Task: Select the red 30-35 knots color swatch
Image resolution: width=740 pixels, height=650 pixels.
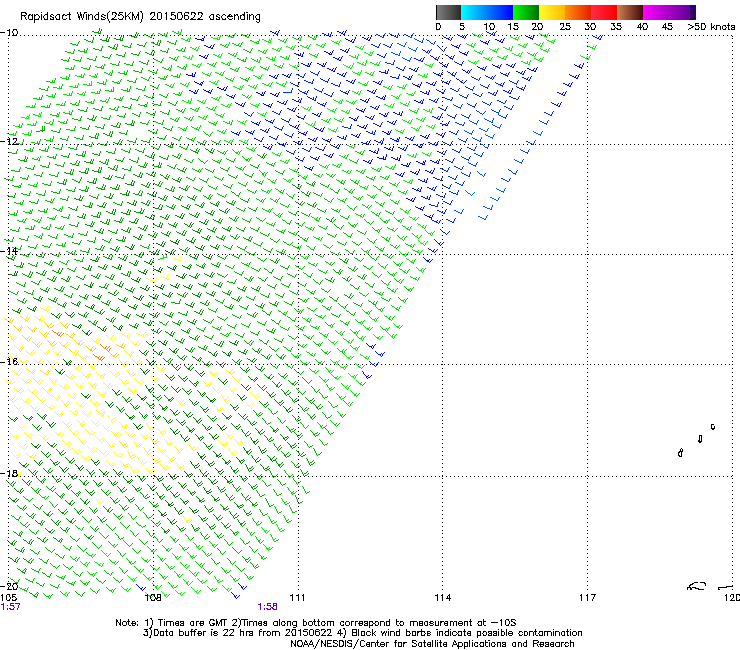Action: point(604,12)
